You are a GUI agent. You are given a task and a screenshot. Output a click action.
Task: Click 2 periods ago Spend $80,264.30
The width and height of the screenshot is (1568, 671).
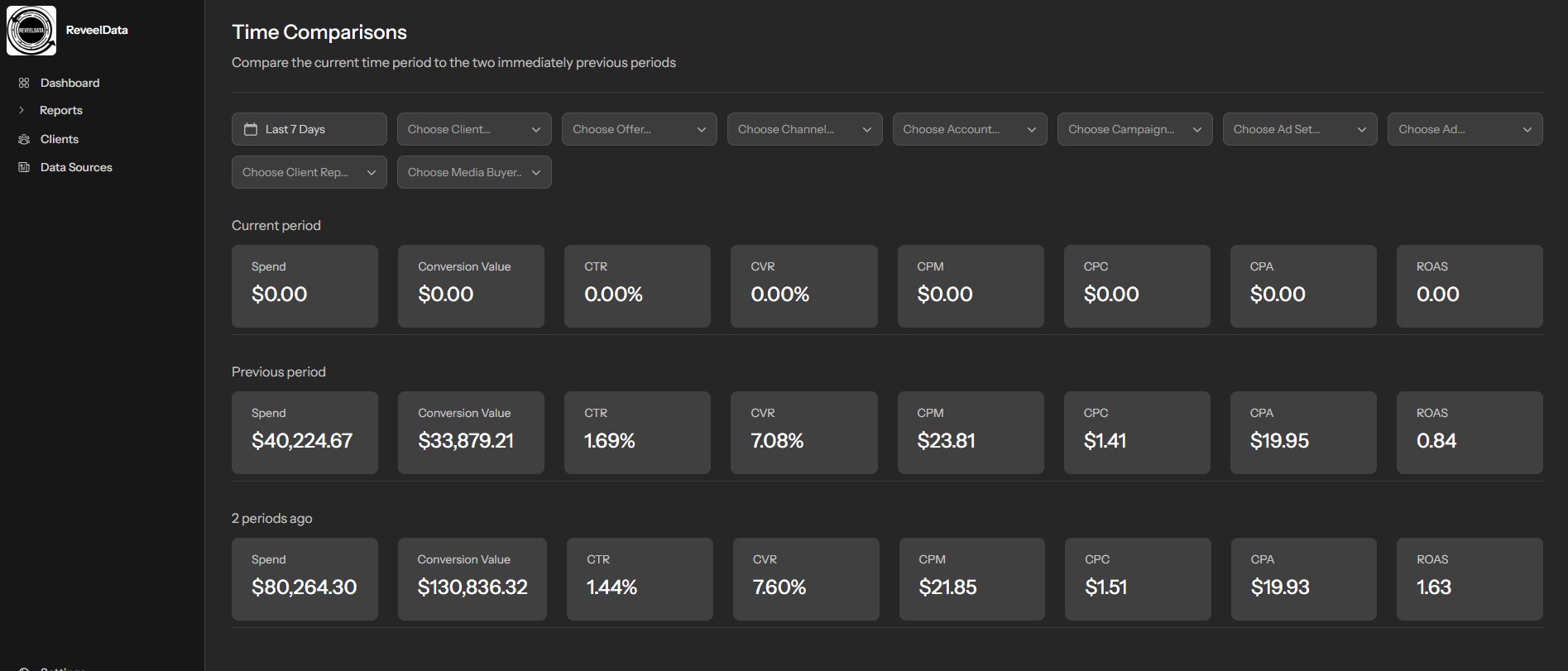click(x=304, y=579)
